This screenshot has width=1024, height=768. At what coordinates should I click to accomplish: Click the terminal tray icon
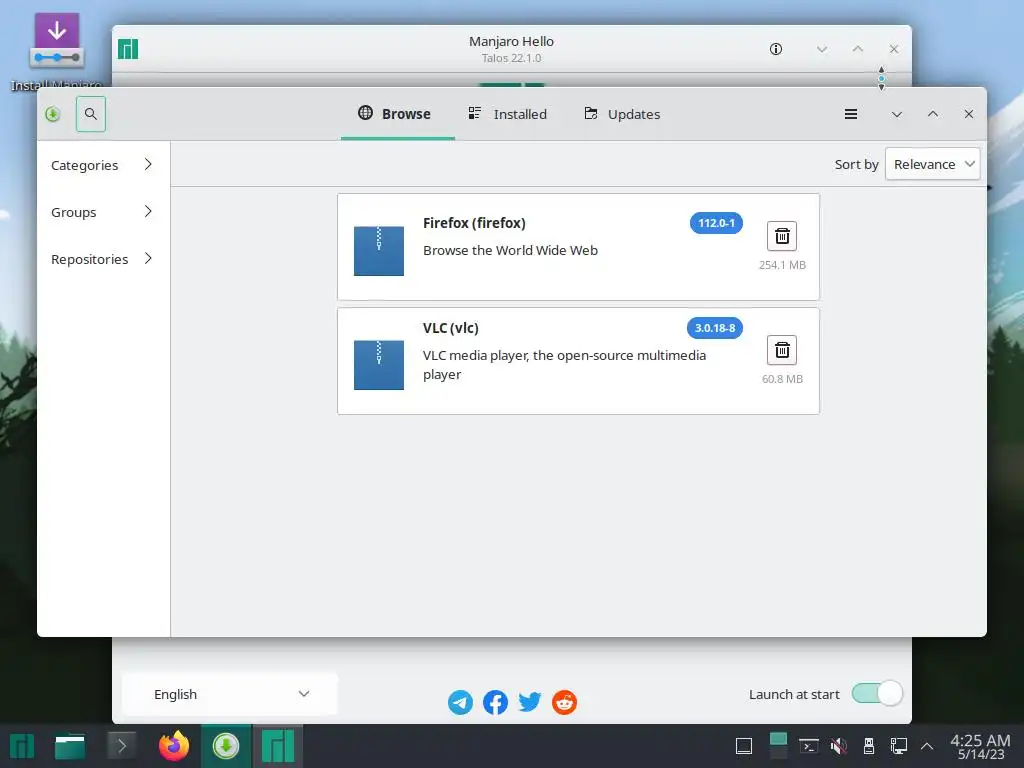(808, 746)
